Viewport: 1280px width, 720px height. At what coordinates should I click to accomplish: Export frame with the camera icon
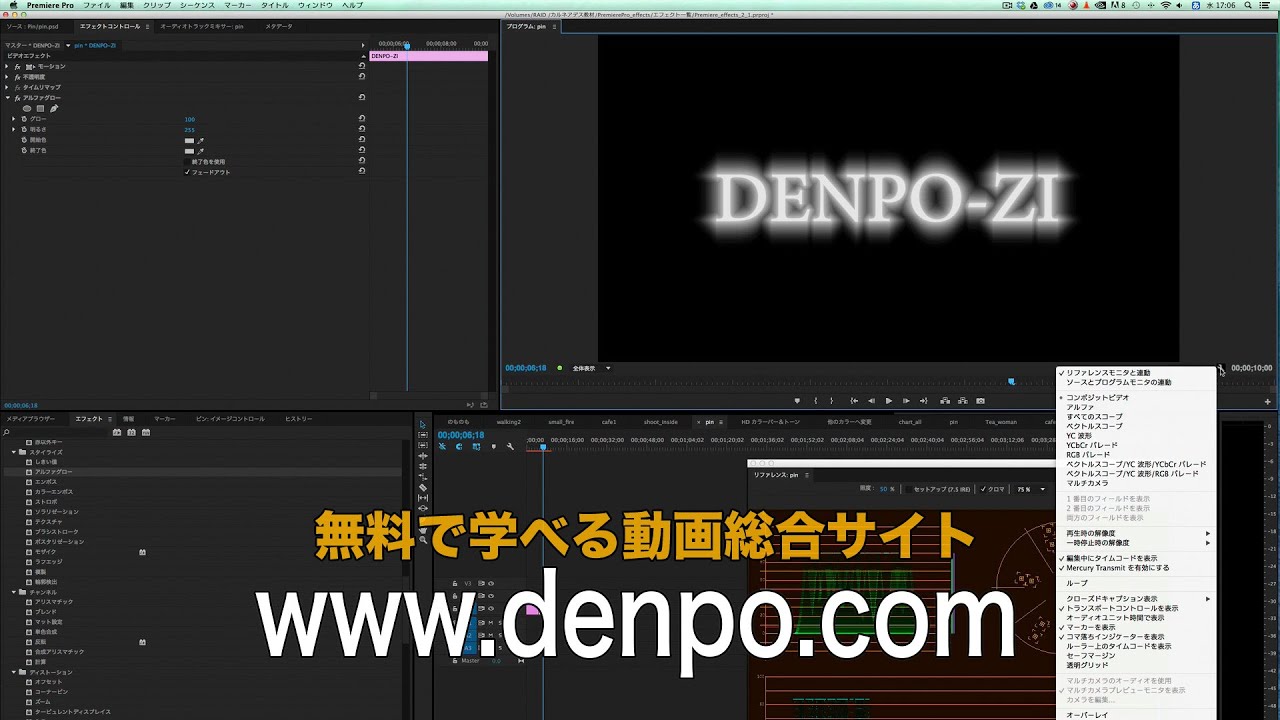(980, 401)
